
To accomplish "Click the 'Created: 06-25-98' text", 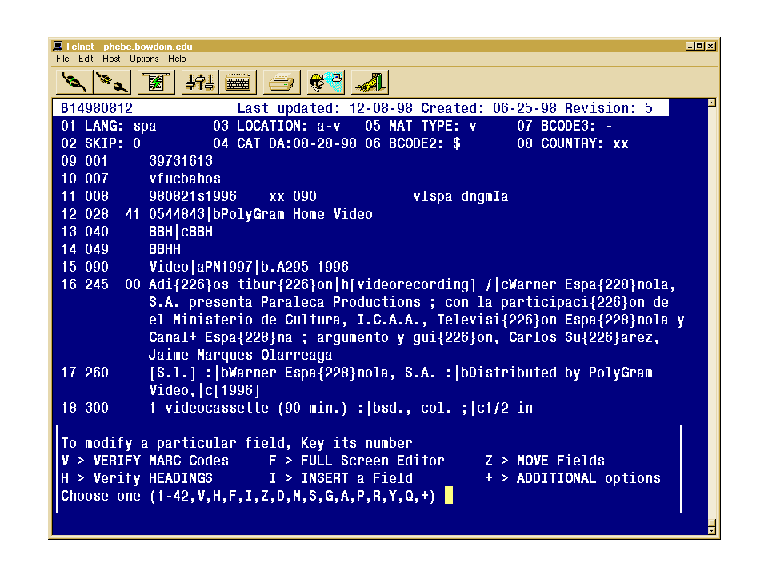I will click(488, 108).
